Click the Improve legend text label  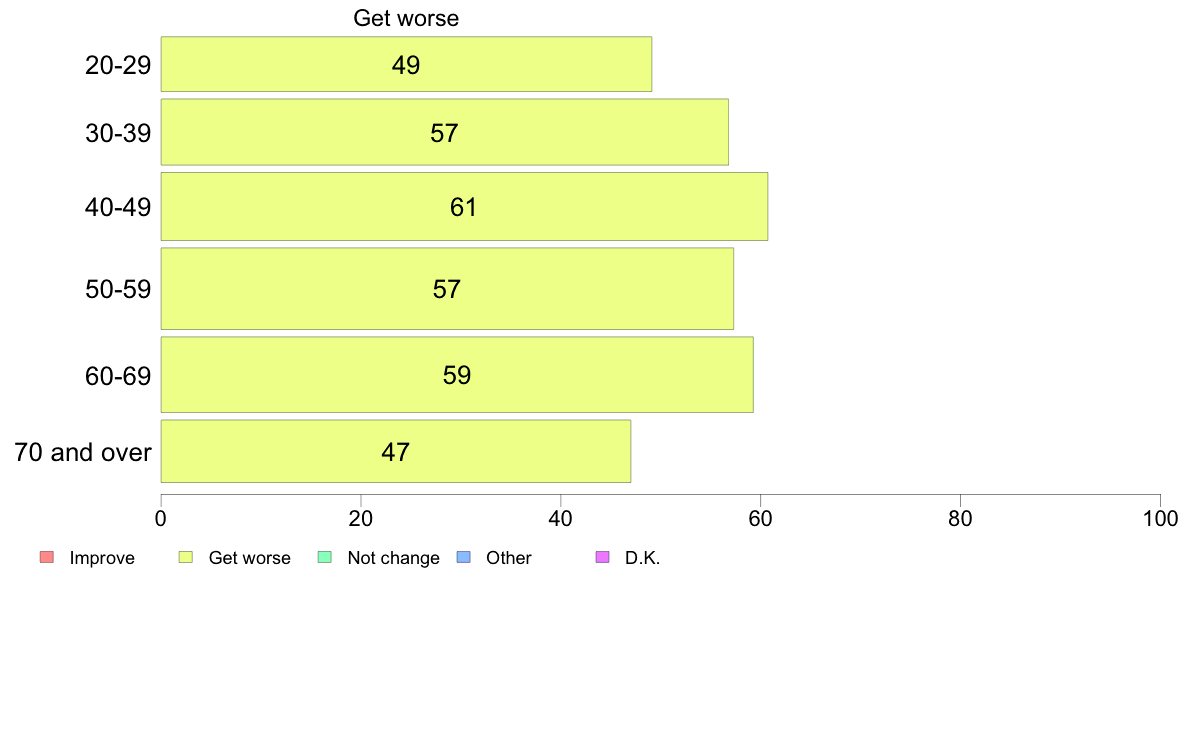(102, 558)
